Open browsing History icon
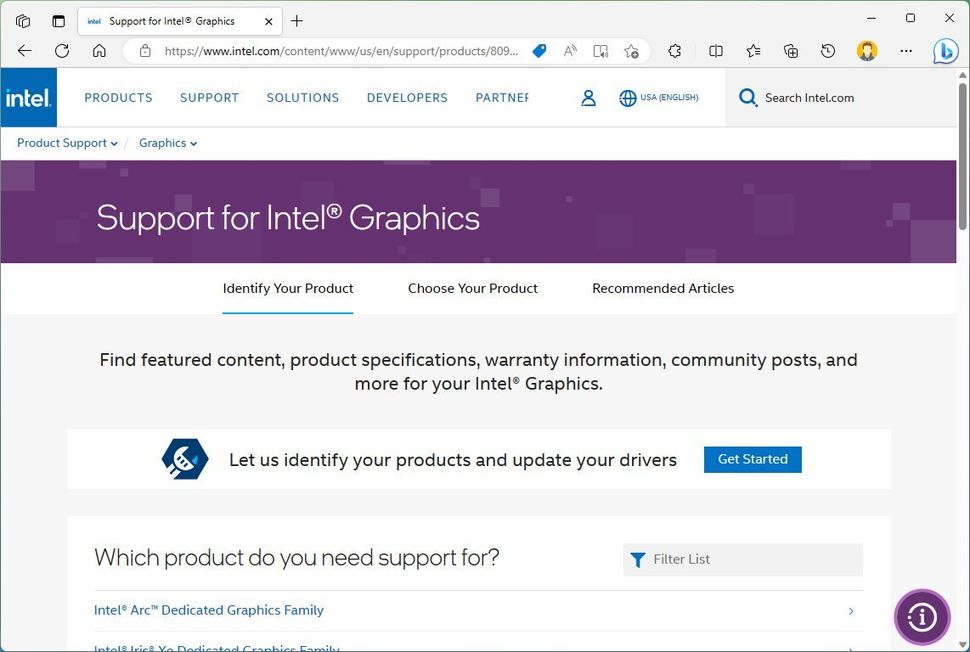970x652 pixels. [828, 51]
